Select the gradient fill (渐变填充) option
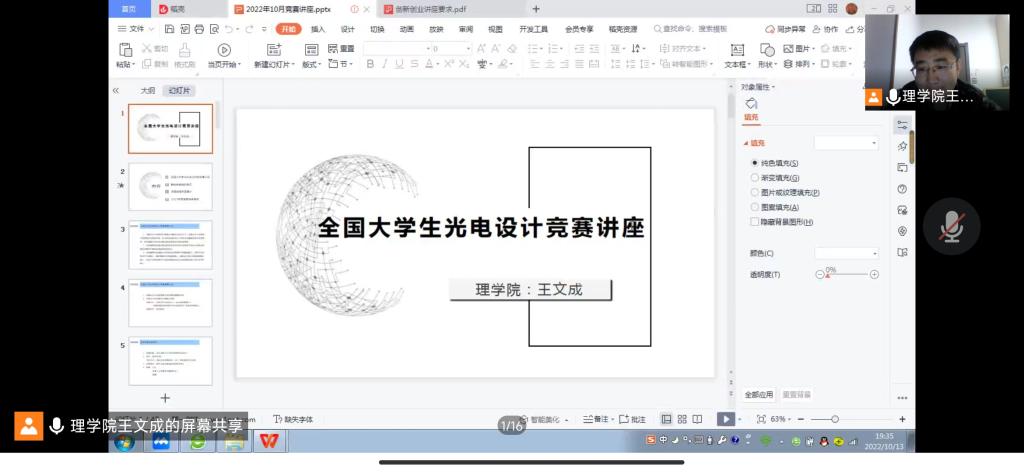Screen dimensions: 1024x472 click(755, 178)
